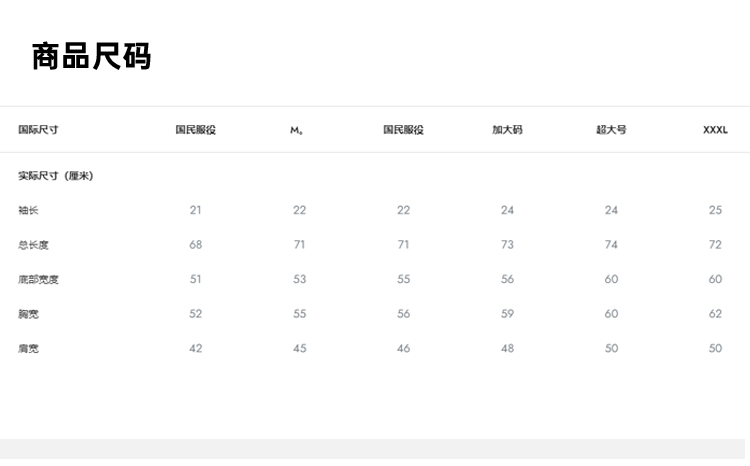Select the 总长度 value 68
The image size is (750, 466).
[x=195, y=245]
